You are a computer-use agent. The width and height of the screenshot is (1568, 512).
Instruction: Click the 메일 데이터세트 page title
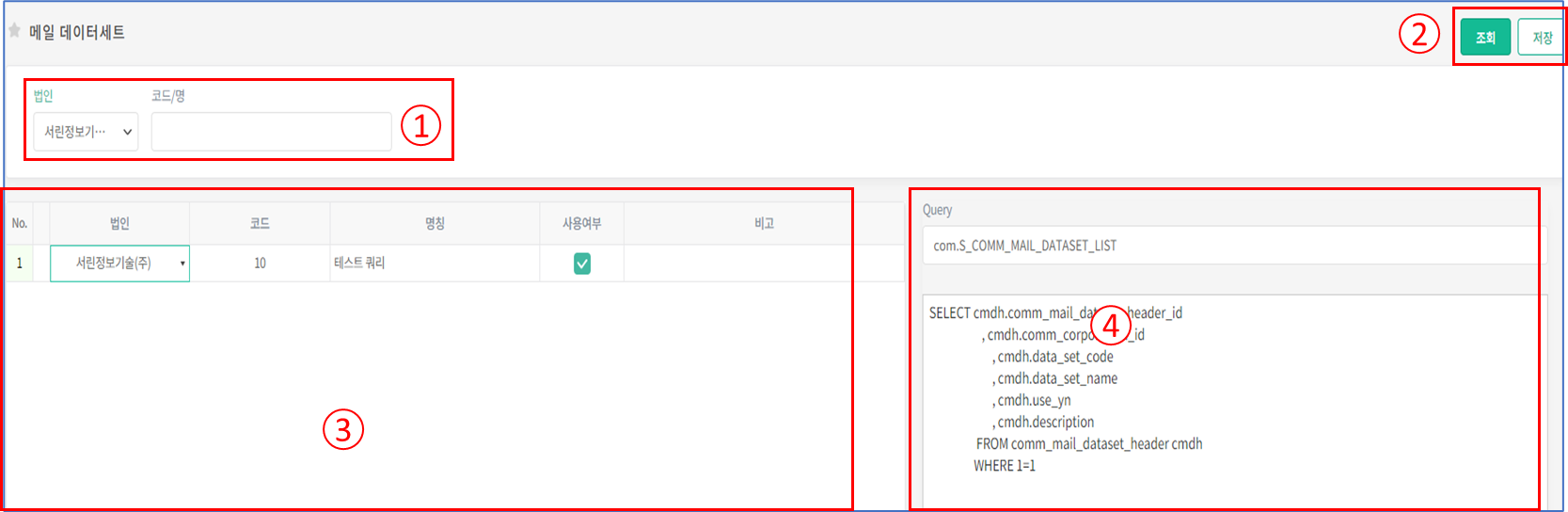tap(77, 32)
